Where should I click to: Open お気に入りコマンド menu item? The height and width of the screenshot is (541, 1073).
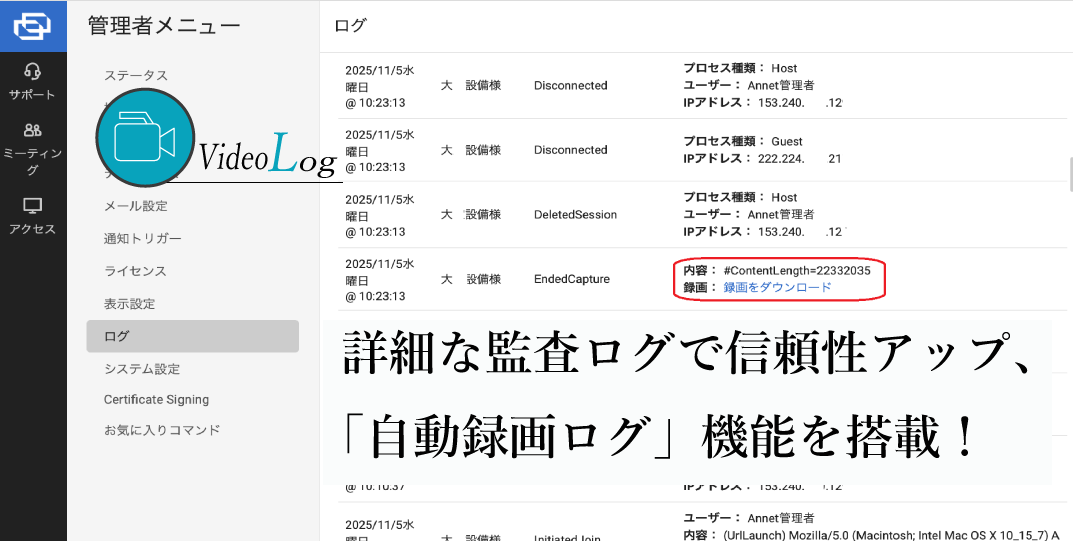162,431
